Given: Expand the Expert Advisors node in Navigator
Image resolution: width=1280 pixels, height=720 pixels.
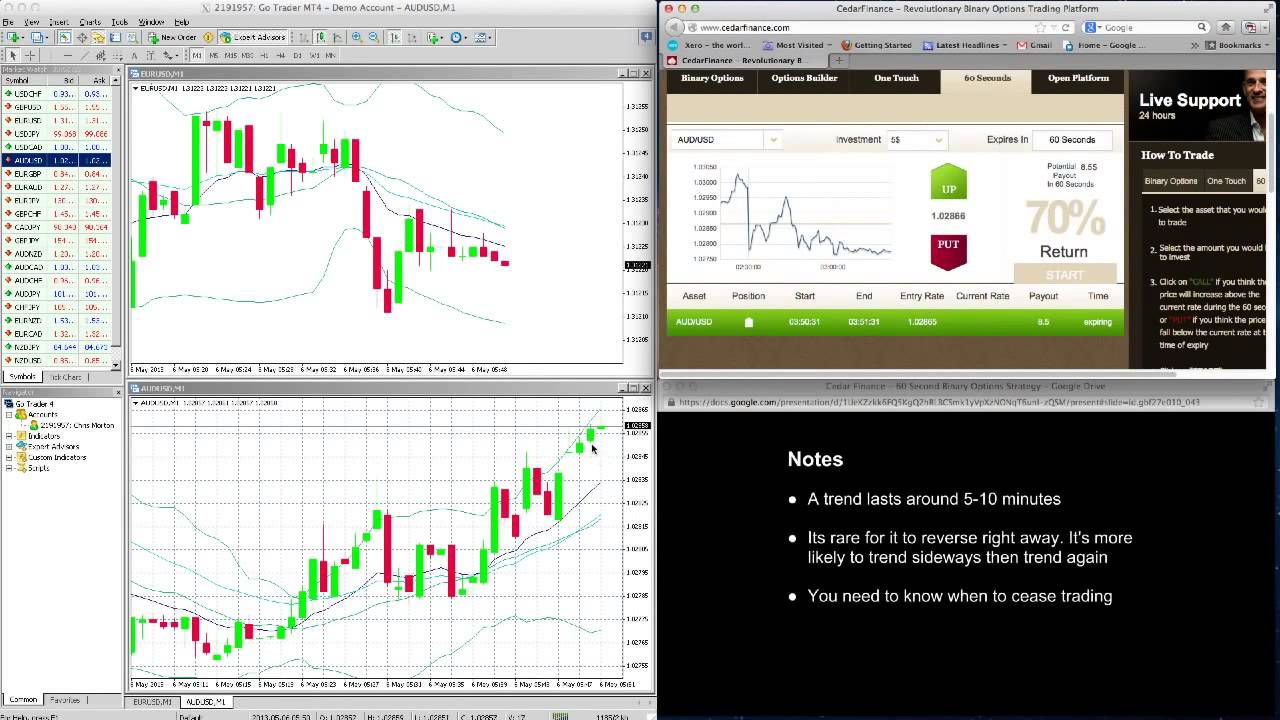Looking at the screenshot, I should [9, 447].
